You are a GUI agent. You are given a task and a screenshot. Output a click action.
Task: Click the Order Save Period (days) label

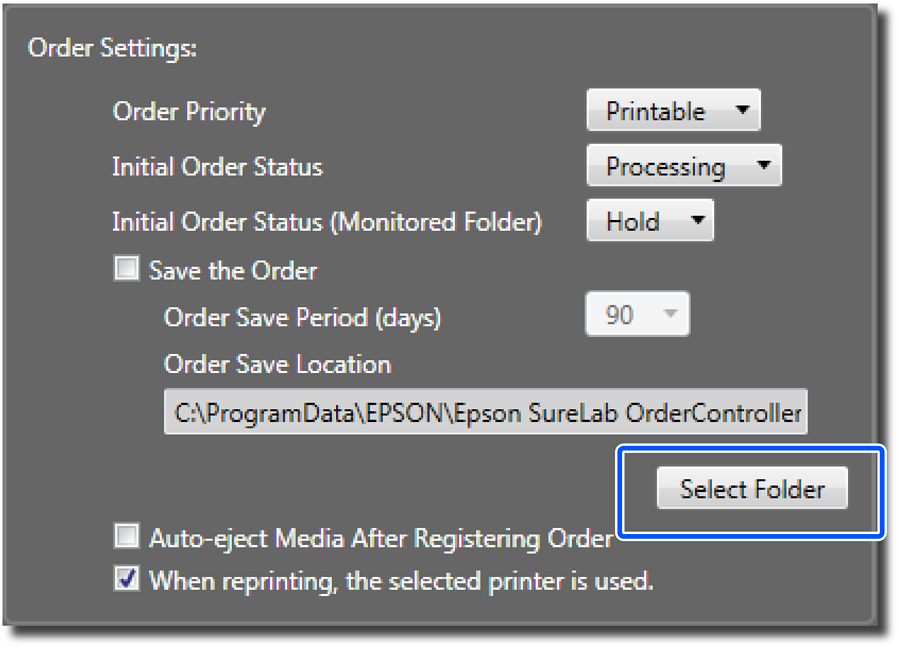point(302,317)
